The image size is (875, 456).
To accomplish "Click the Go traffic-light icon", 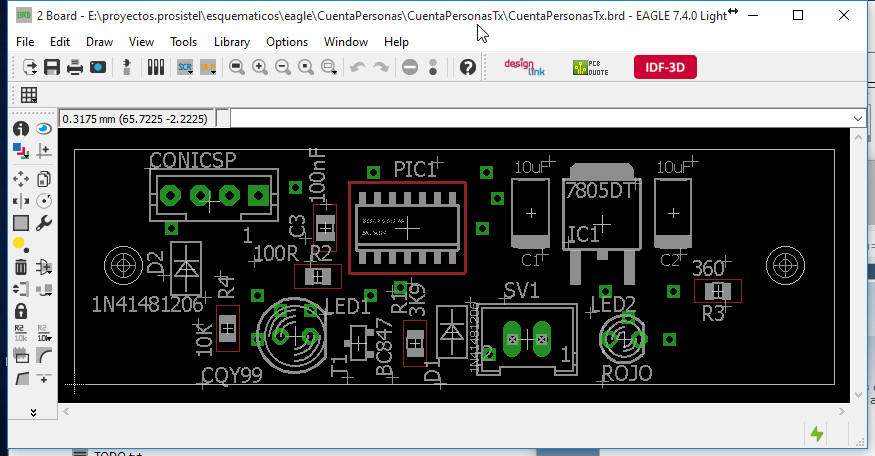I will [x=433, y=68].
